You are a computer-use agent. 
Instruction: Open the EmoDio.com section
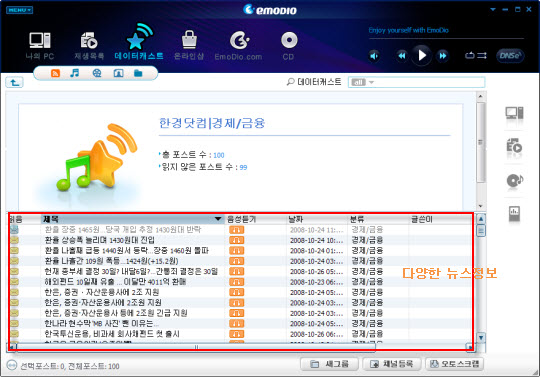(238, 46)
